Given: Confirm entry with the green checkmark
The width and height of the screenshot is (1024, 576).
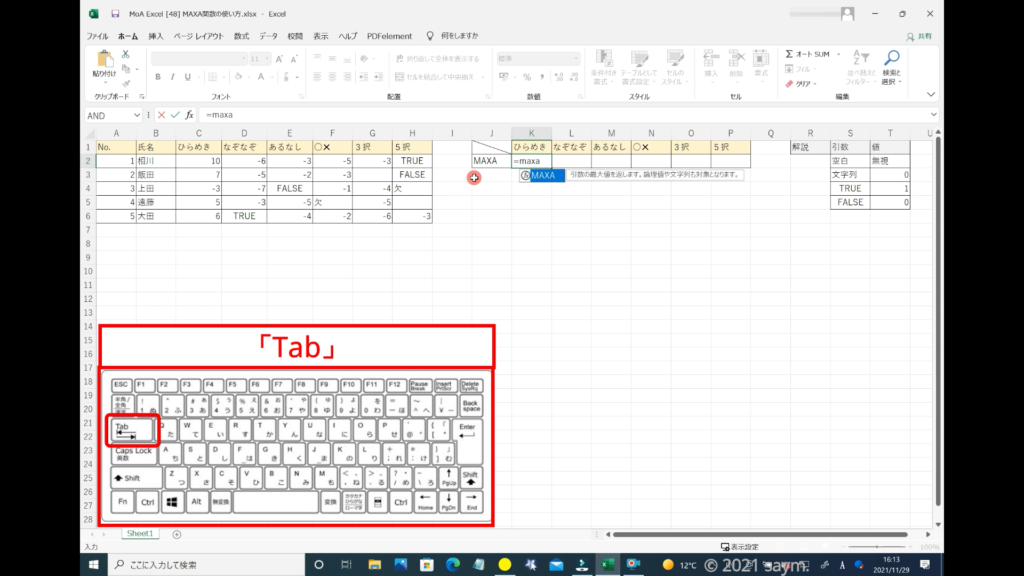Looking at the screenshot, I should tap(175, 115).
